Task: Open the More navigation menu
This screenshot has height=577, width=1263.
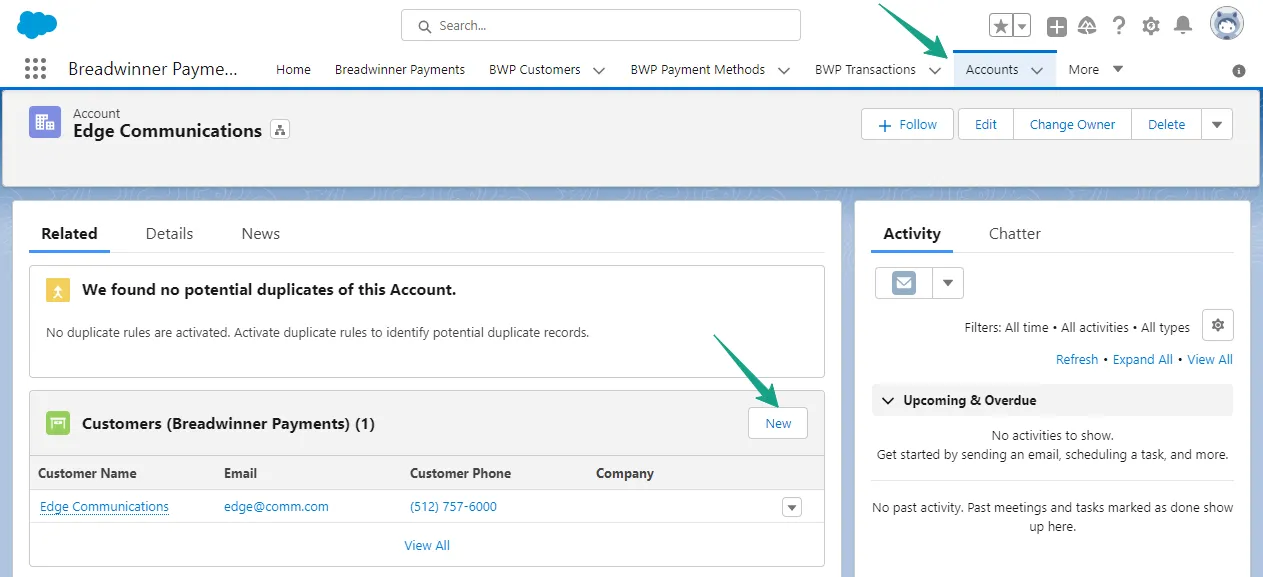Action: pos(1095,70)
